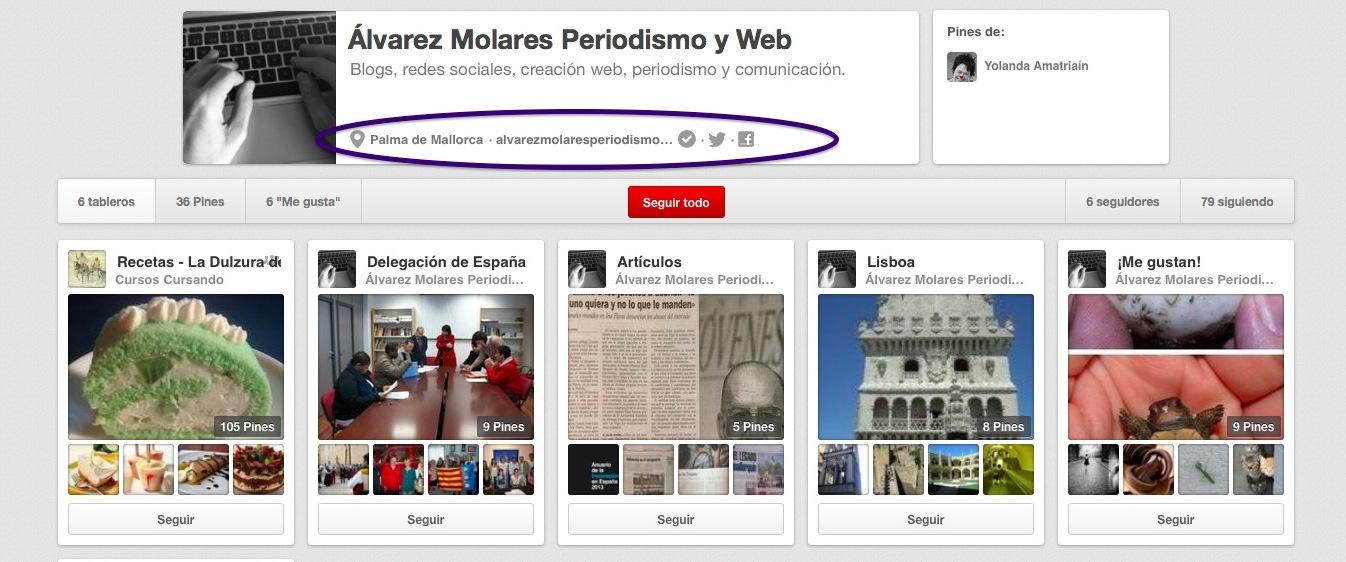Open Yolanda Amatriaín's avatar
1346x562 pixels.
(961, 66)
